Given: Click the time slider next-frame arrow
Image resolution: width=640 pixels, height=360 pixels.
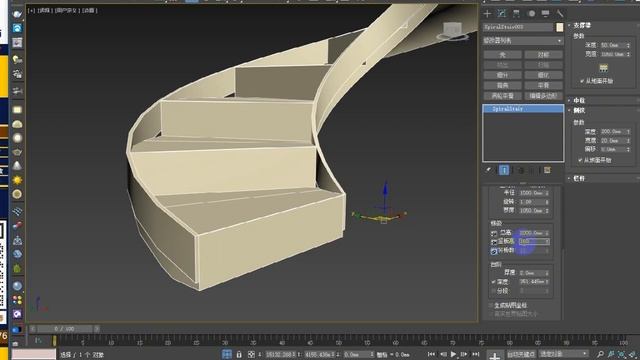Looking at the screenshot, I should tap(97, 329).
